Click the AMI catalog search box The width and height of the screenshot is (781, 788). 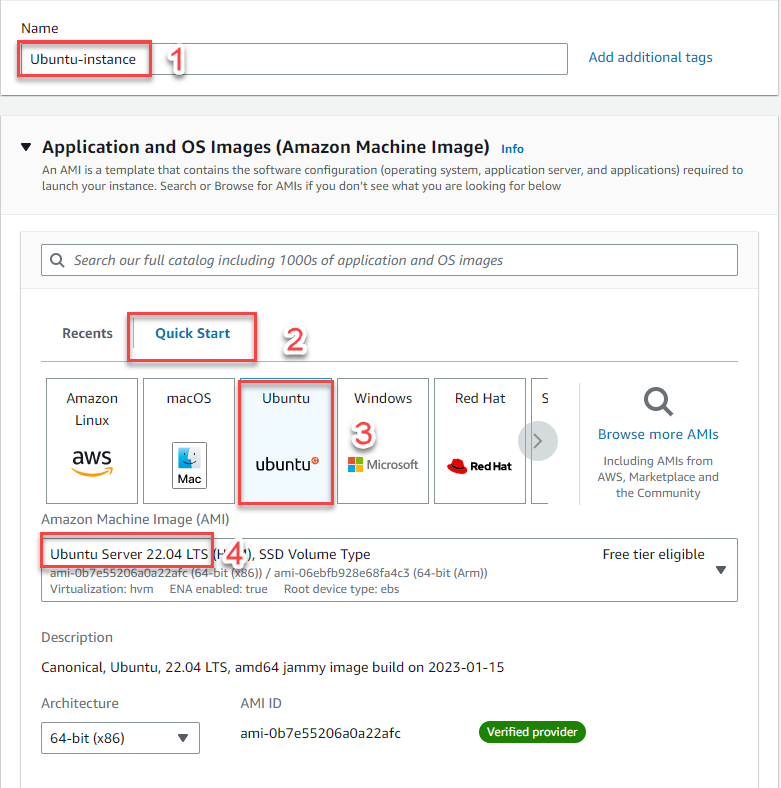tap(389, 260)
